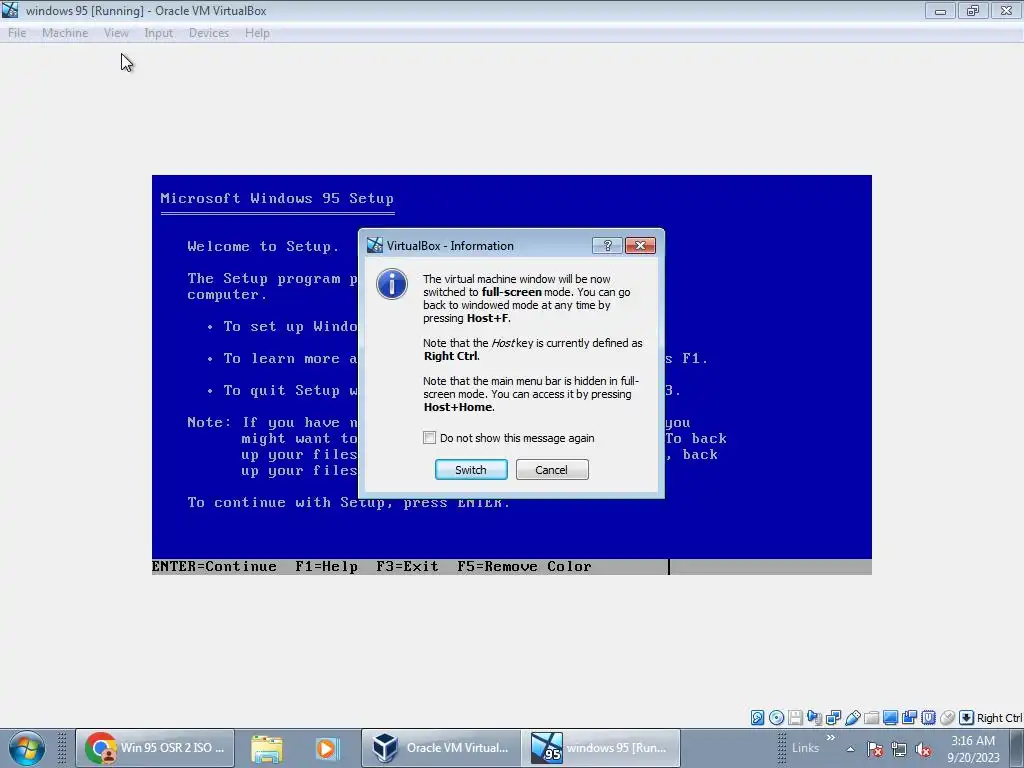The height and width of the screenshot is (768, 1024).
Task: Click the 'windows 95 [Run...' taskbar item
Action: [x=600, y=748]
